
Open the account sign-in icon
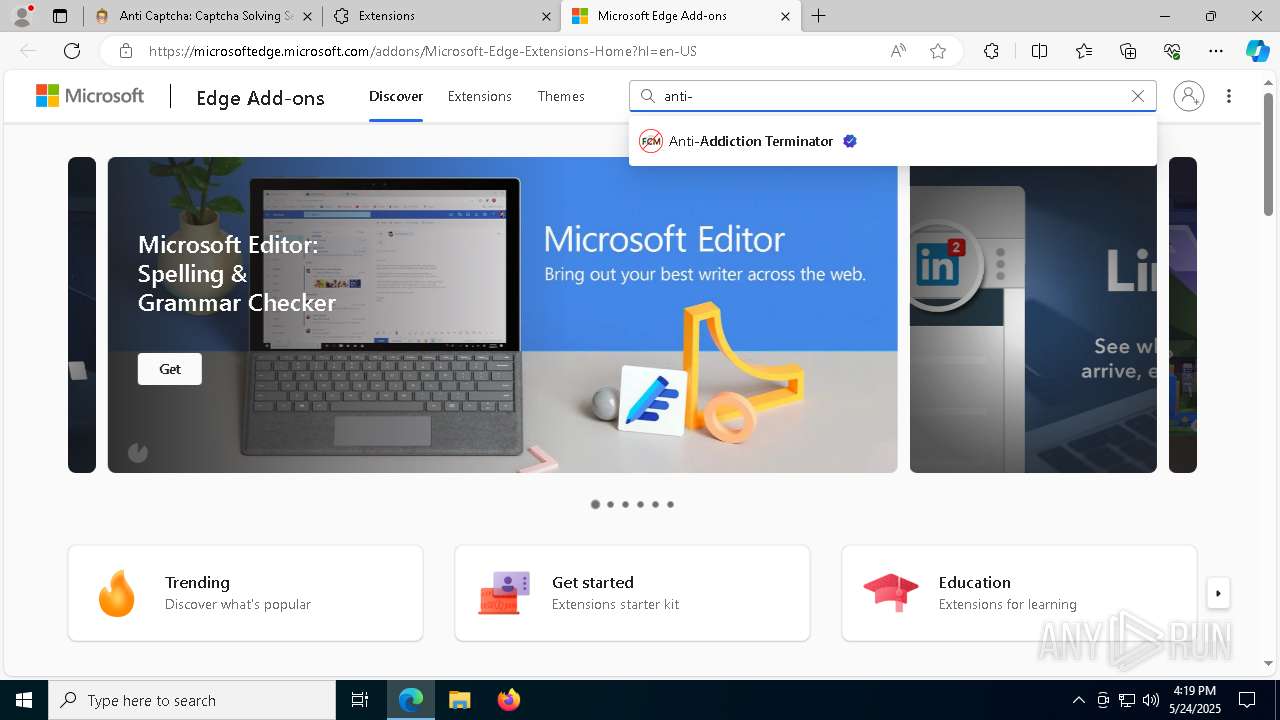(x=1189, y=96)
